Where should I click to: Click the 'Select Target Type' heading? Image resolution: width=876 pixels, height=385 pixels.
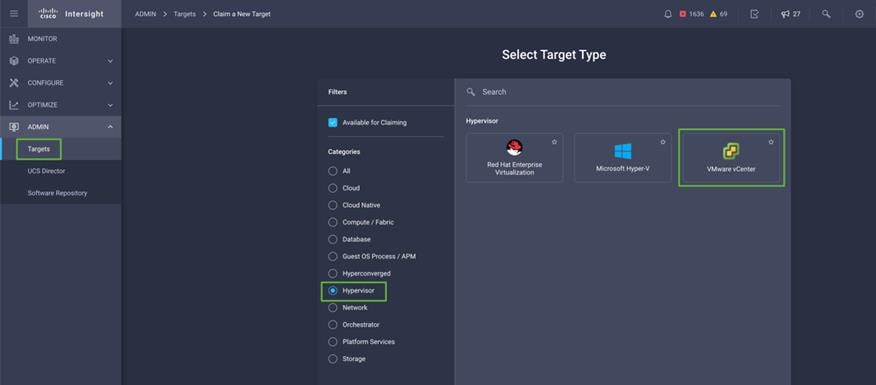554,55
